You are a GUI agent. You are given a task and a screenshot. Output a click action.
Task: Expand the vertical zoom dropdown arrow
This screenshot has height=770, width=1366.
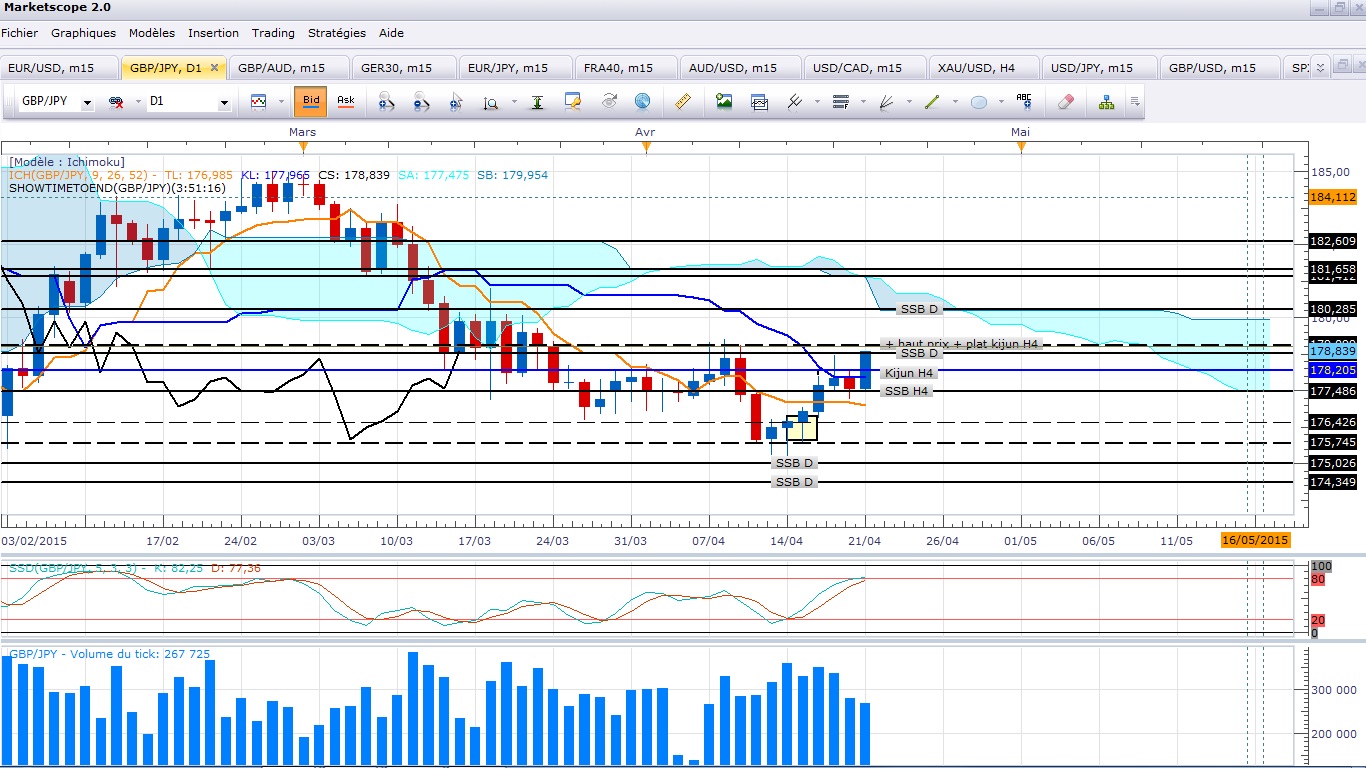click(x=514, y=103)
